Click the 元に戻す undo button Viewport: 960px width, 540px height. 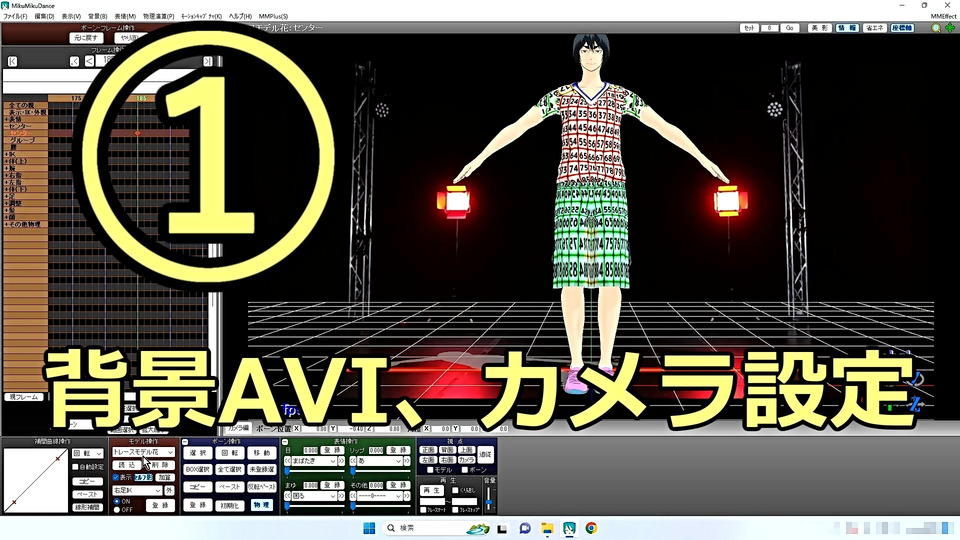click(x=86, y=38)
